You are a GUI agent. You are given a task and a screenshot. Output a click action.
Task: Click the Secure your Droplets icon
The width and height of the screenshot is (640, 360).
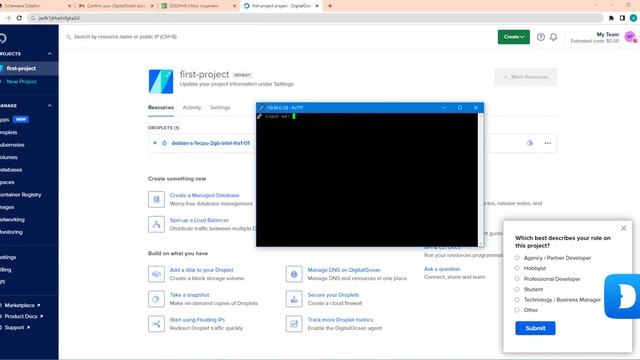(294, 299)
